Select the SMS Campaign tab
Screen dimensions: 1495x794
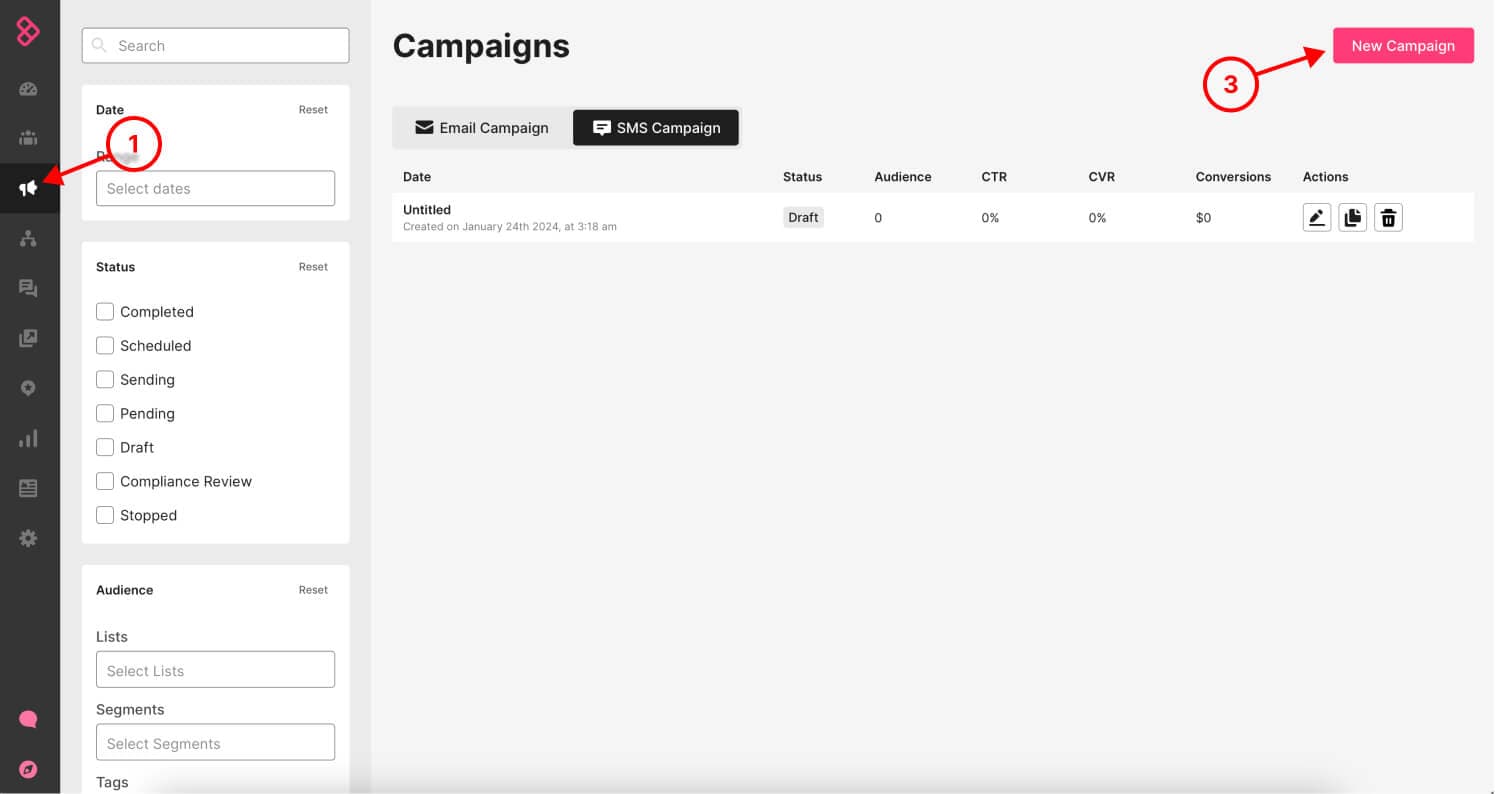click(x=656, y=128)
